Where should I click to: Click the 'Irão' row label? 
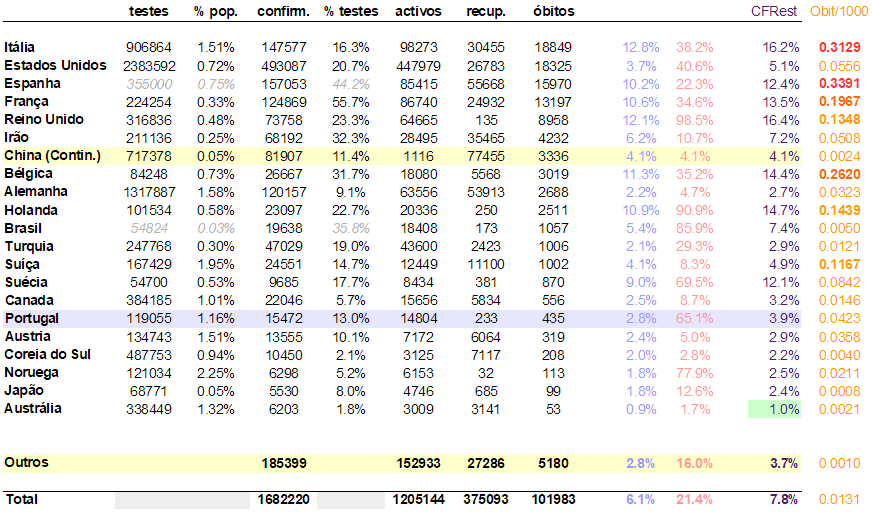coord(17,137)
